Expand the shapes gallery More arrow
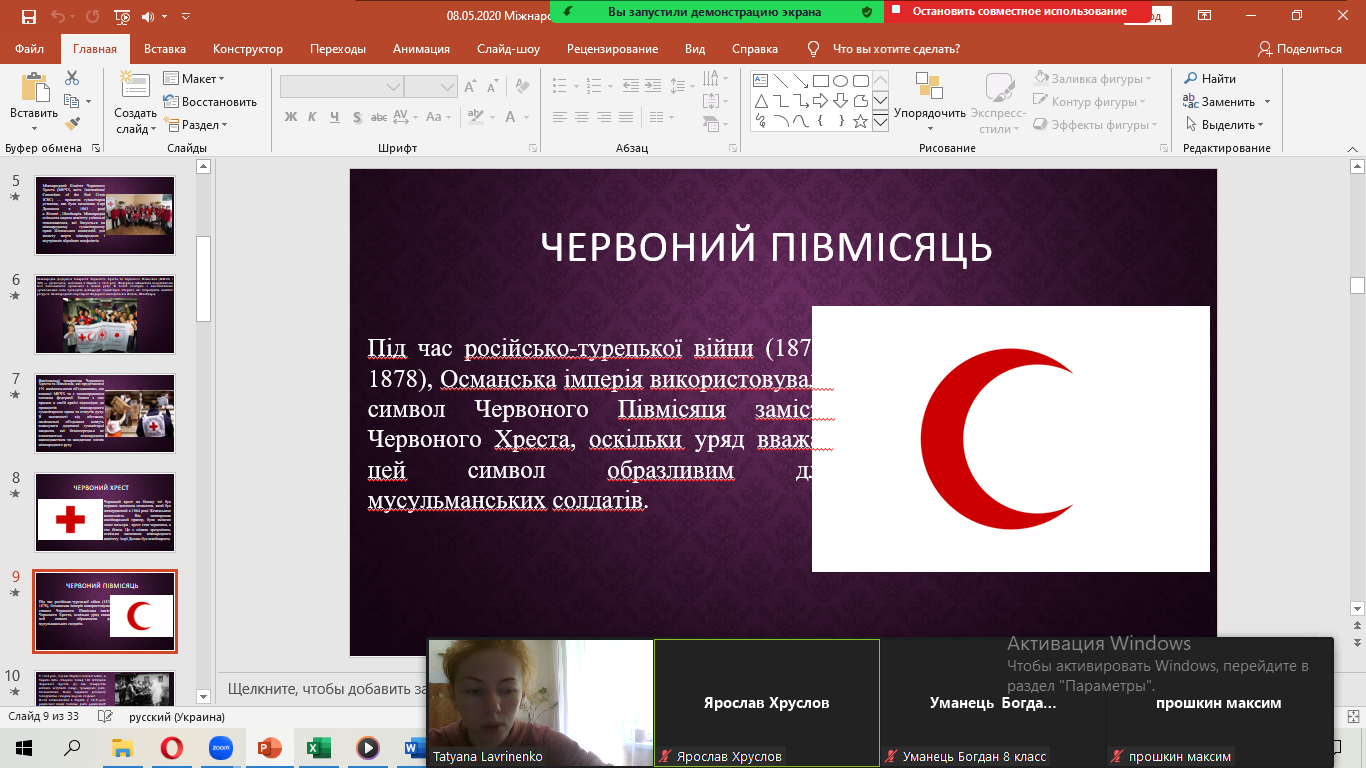This screenshot has width=1366, height=768. coord(880,121)
